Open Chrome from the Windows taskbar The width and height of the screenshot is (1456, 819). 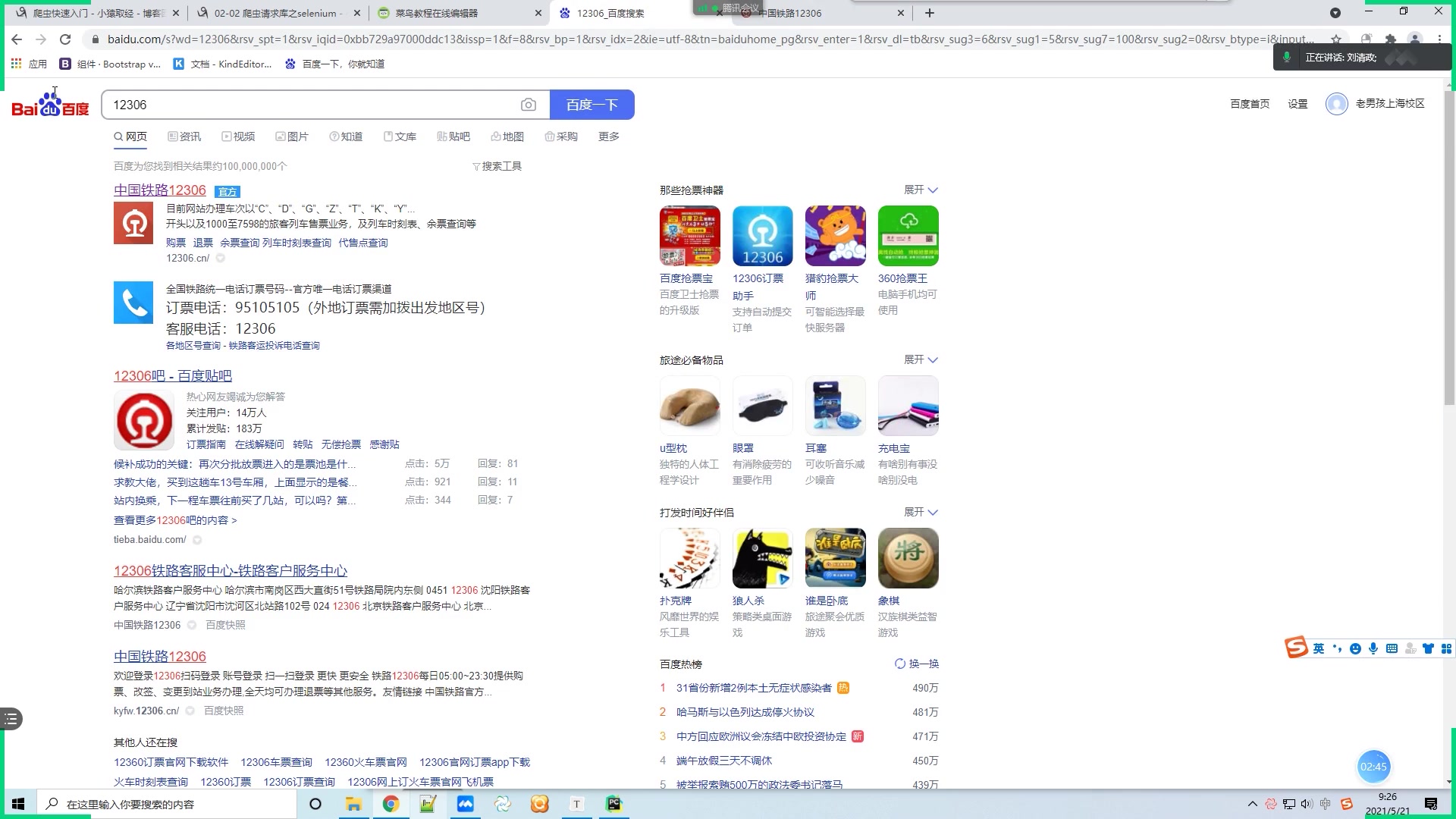391,804
